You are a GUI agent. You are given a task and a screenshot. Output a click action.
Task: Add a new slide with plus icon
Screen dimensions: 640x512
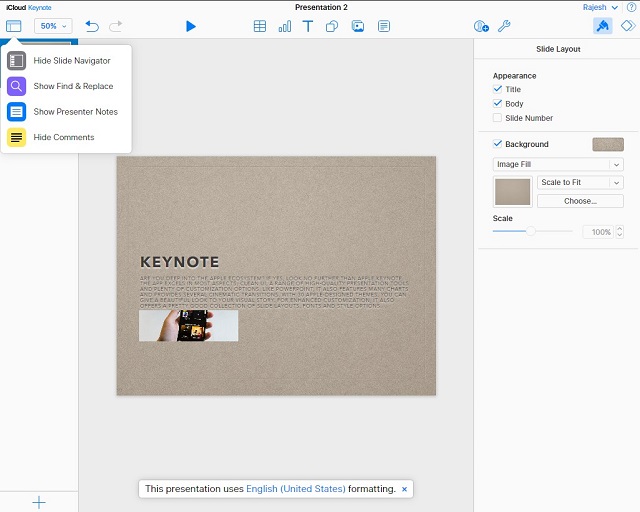(39, 502)
